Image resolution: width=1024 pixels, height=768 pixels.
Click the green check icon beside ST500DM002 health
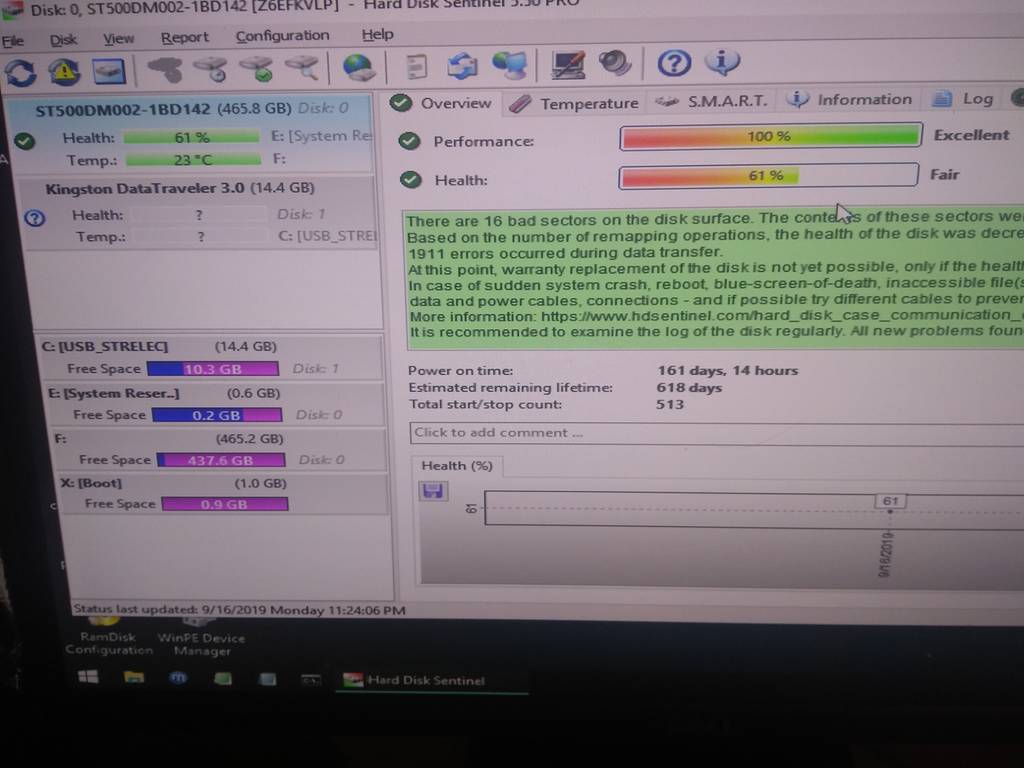pyautogui.click(x=25, y=140)
